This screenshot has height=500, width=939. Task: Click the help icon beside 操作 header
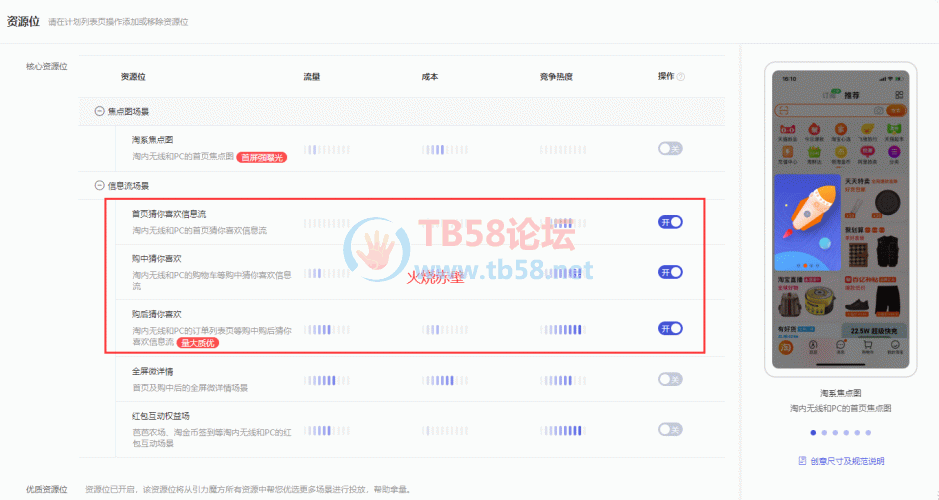click(681, 77)
